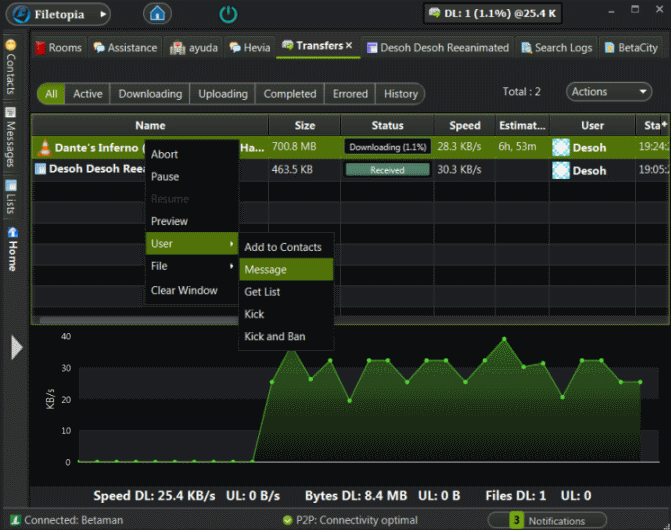
Task: Open the Filetopia main menu button
Action: point(58,14)
